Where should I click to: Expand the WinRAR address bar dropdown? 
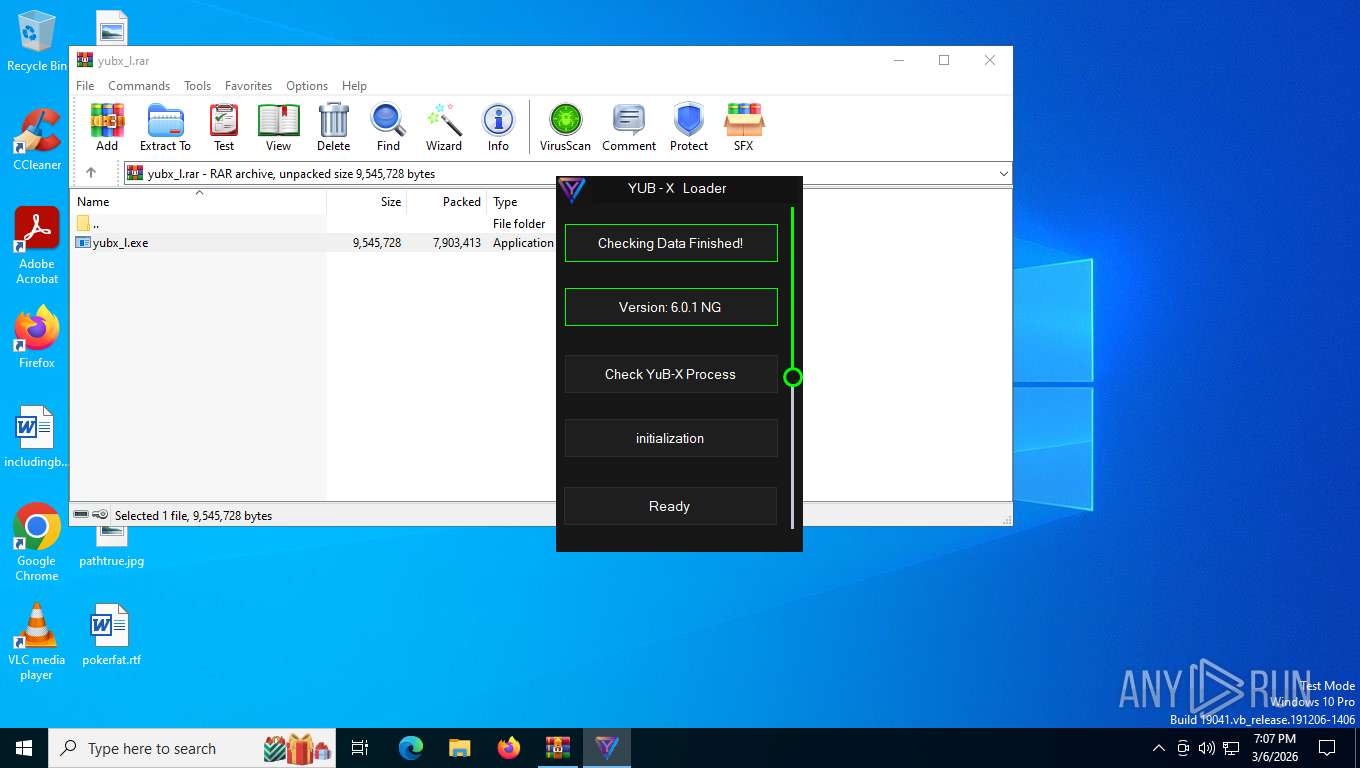pos(1003,174)
